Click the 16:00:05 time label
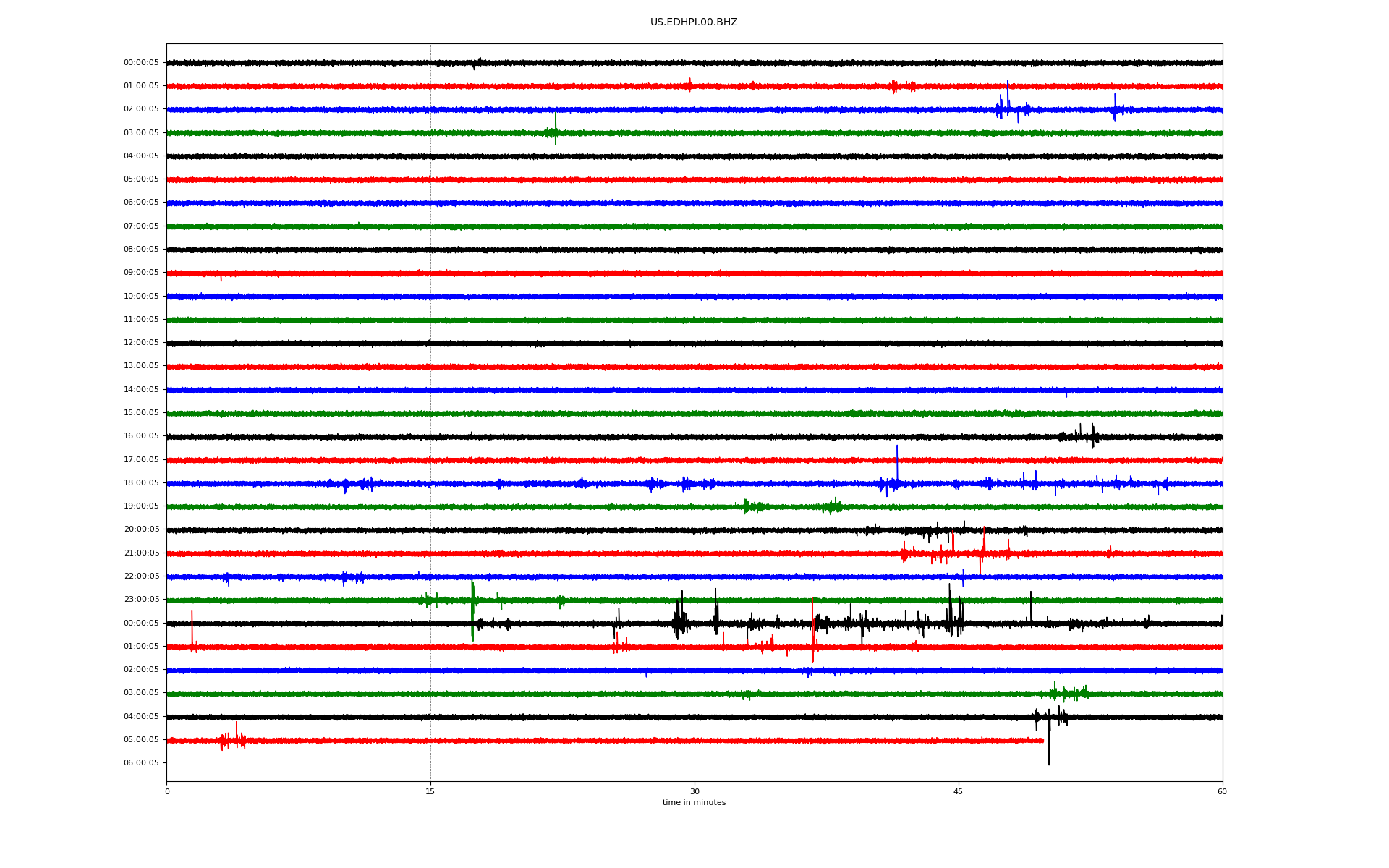Viewport: 1389px width, 868px height. pos(141,436)
